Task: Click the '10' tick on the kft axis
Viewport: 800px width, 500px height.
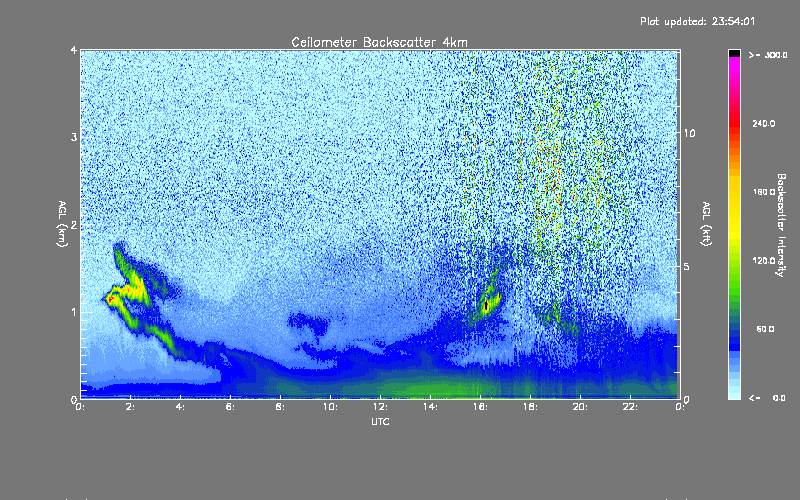Action: (x=689, y=133)
